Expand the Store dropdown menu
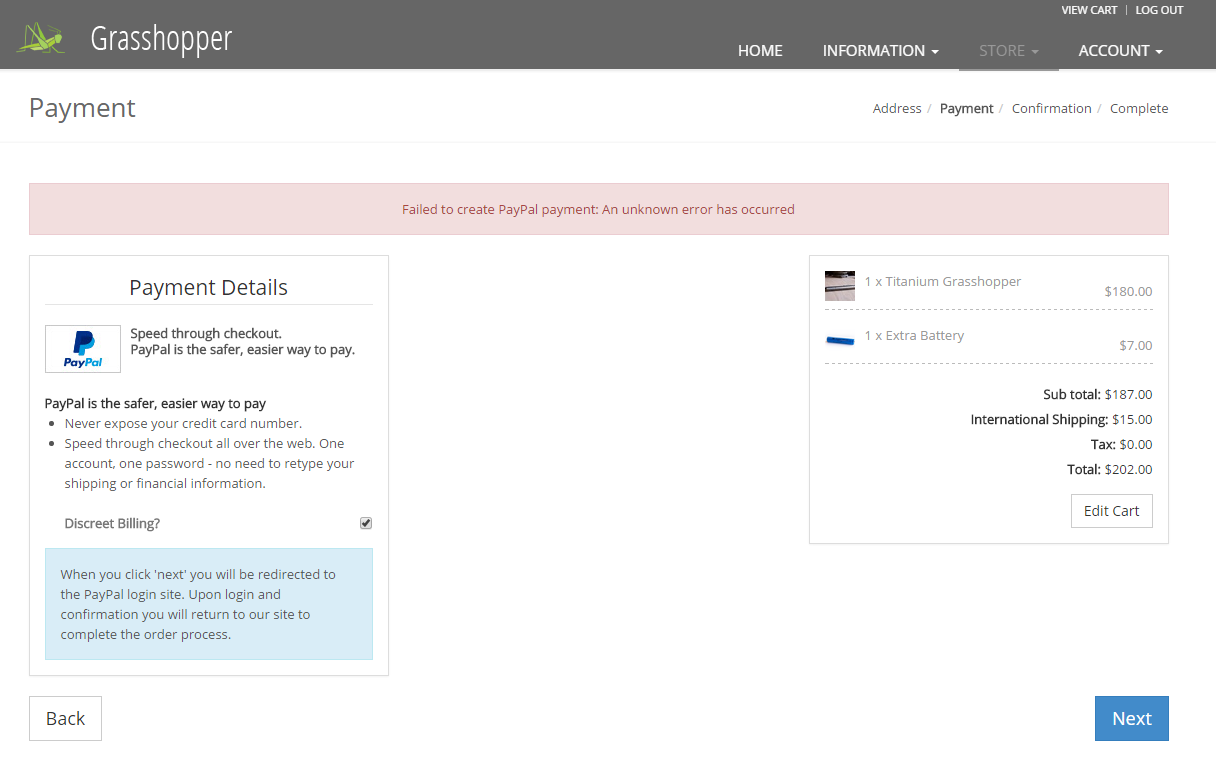Viewport: 1216px width, 760px height. pos(1009,50)
